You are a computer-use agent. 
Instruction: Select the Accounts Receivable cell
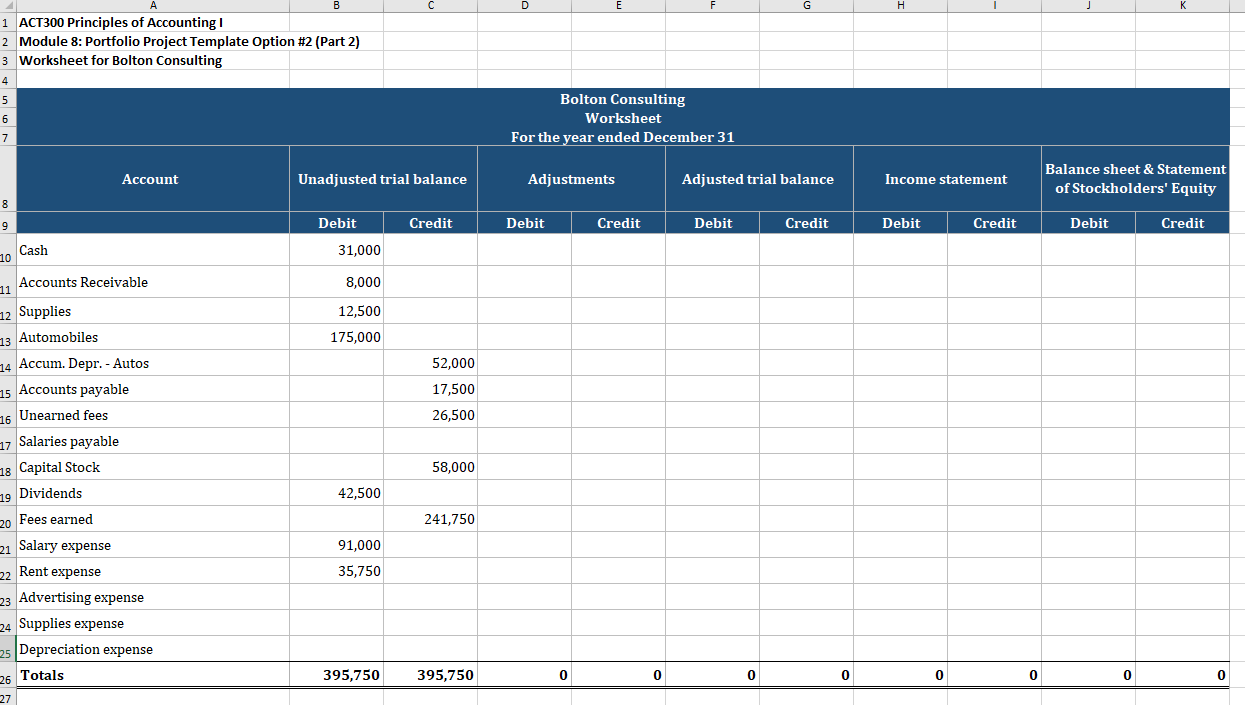coord(152,282)
